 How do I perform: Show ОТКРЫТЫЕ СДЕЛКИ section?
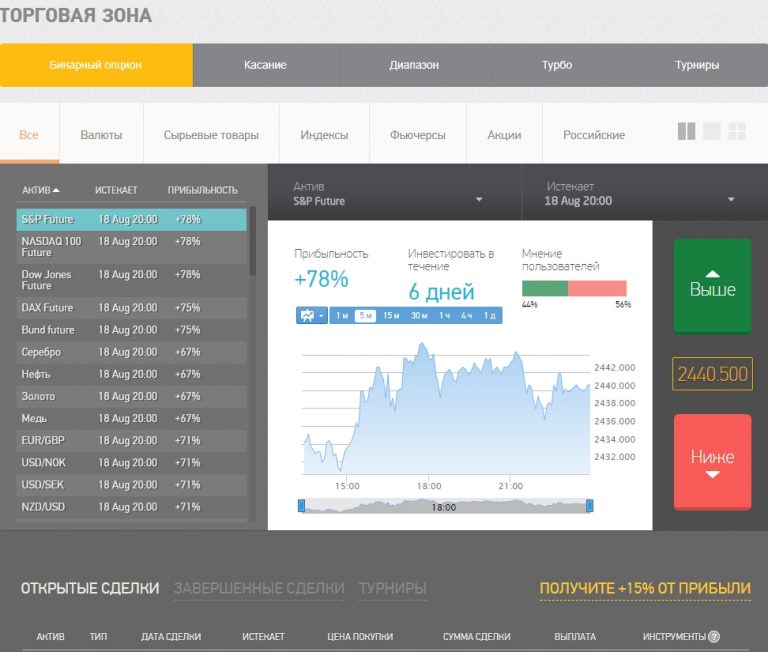(90, 588)
